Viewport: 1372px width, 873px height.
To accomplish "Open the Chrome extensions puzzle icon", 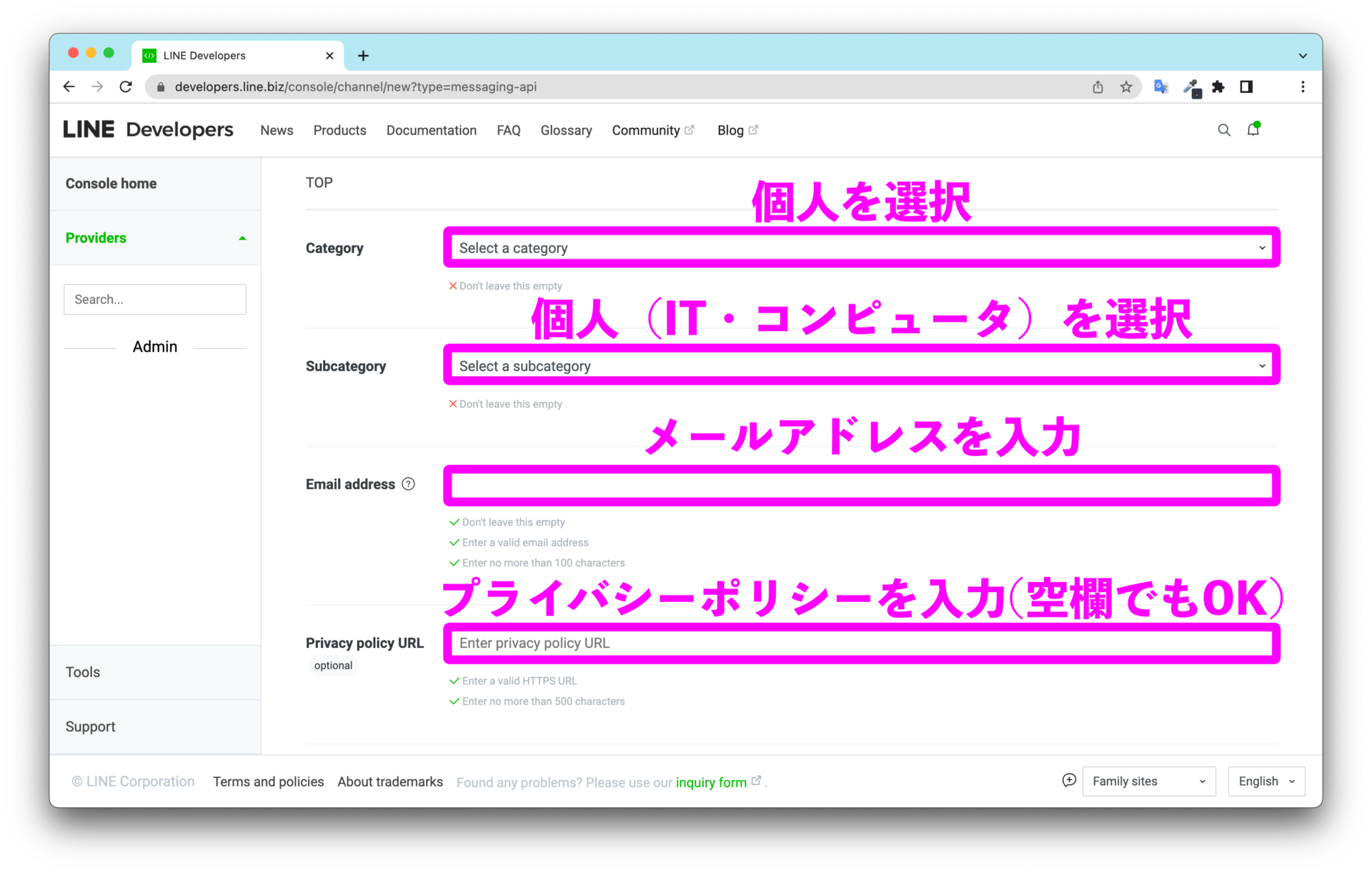I will (x=1219, y=87).
